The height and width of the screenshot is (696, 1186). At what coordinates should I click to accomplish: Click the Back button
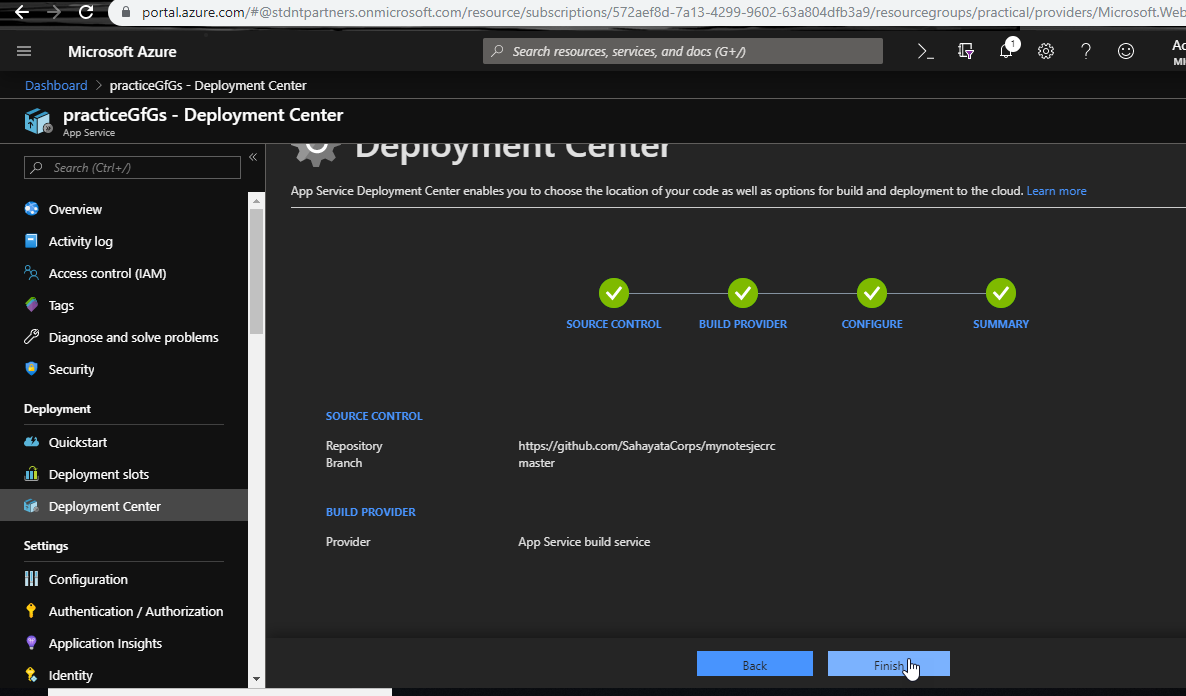click(x=754, y=664)
